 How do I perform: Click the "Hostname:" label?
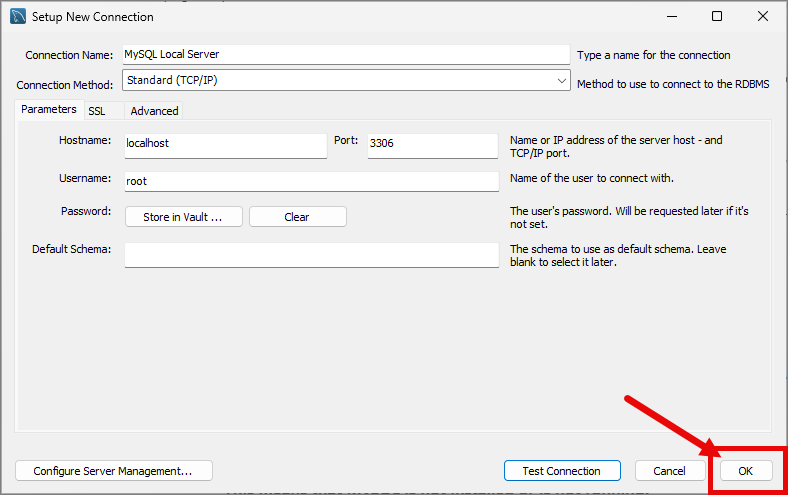point(85,140)
